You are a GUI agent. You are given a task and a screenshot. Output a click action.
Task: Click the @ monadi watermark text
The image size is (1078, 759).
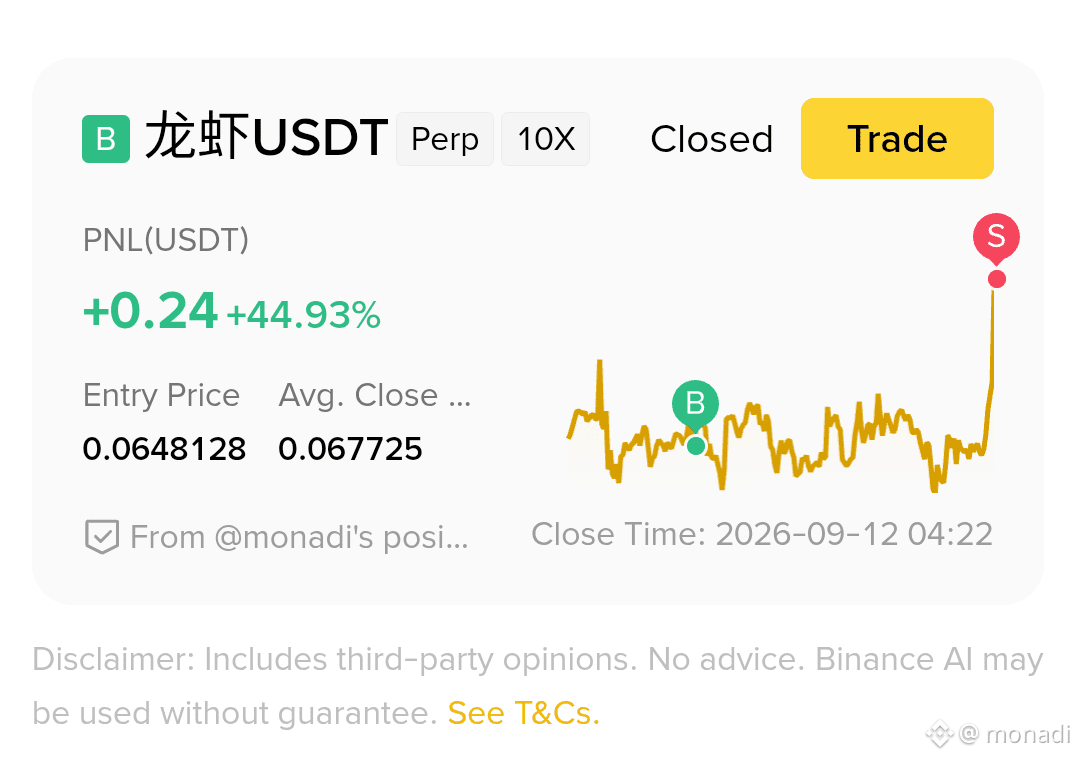pos(1015,734)
